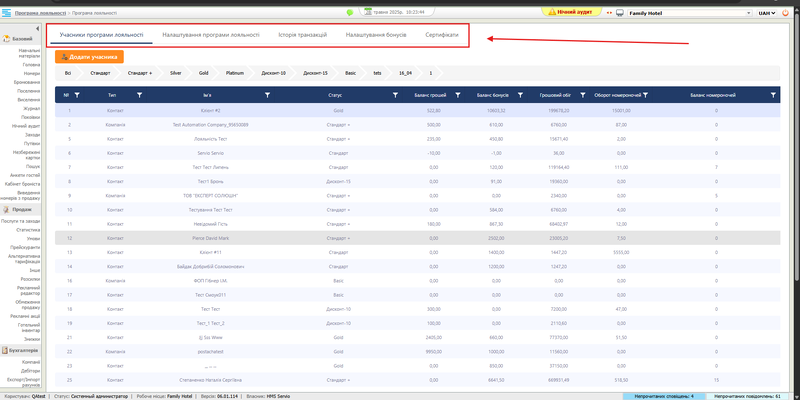
Task: Open filter for Ім'я column
Action: tap(268, 95)
